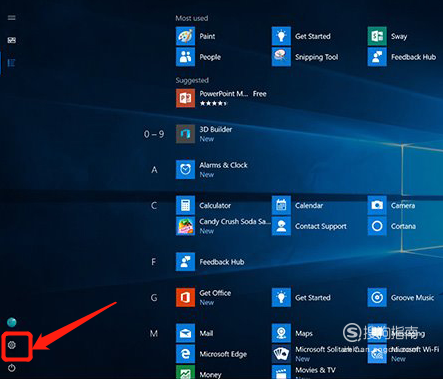Open Alarms & Clock
This screenshot has height=379, width=443.
pos(212,169)
